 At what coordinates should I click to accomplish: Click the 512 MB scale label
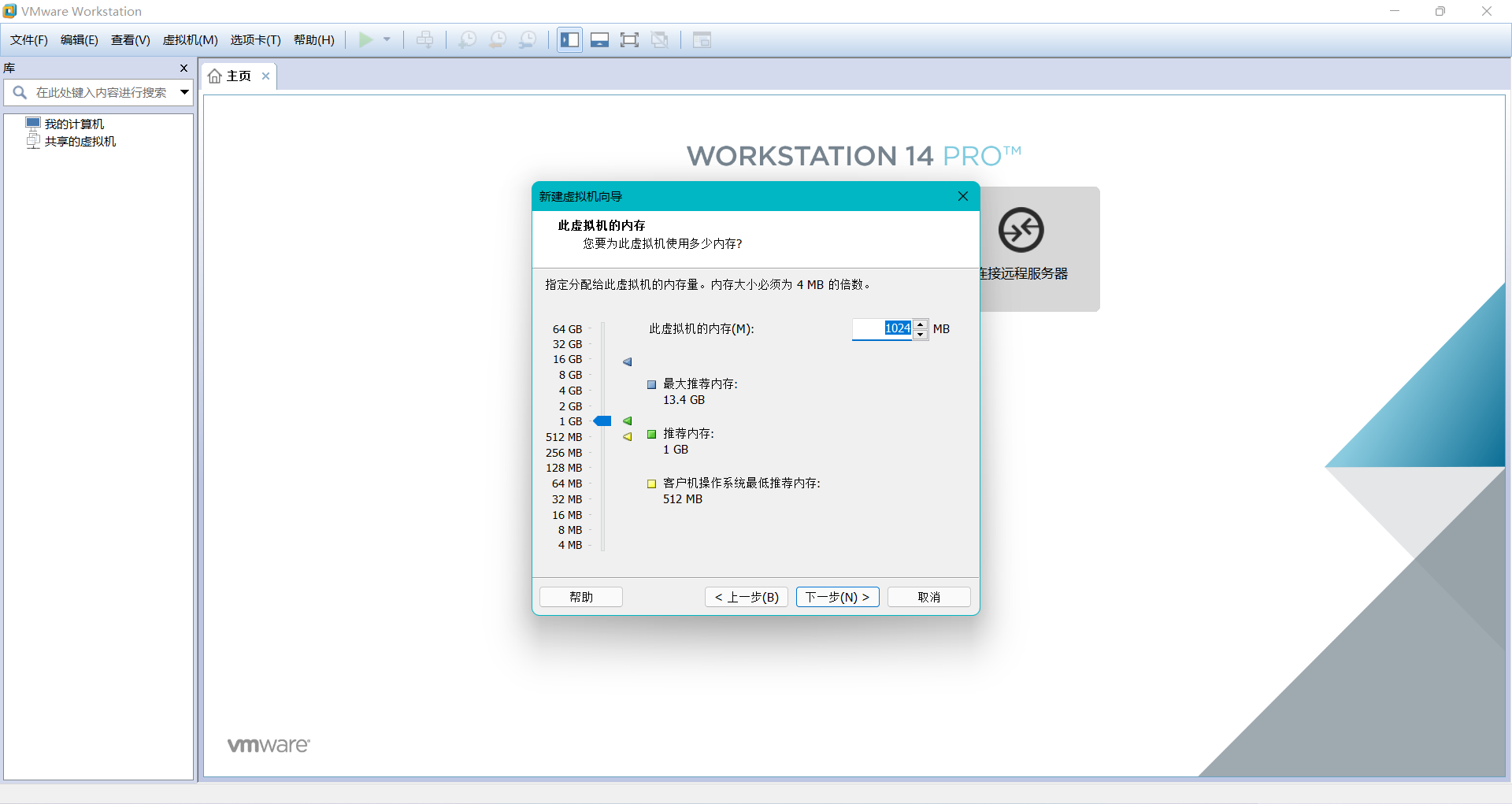click(564, 437)
